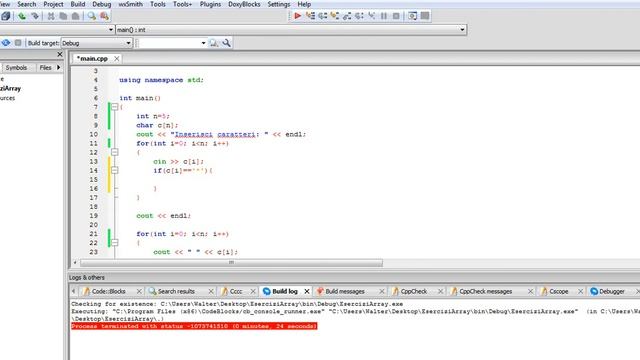Start debugging with the red Debug/Continue arrow
Viewport: 640px width, 360px height.
click(x=297, y=16)
